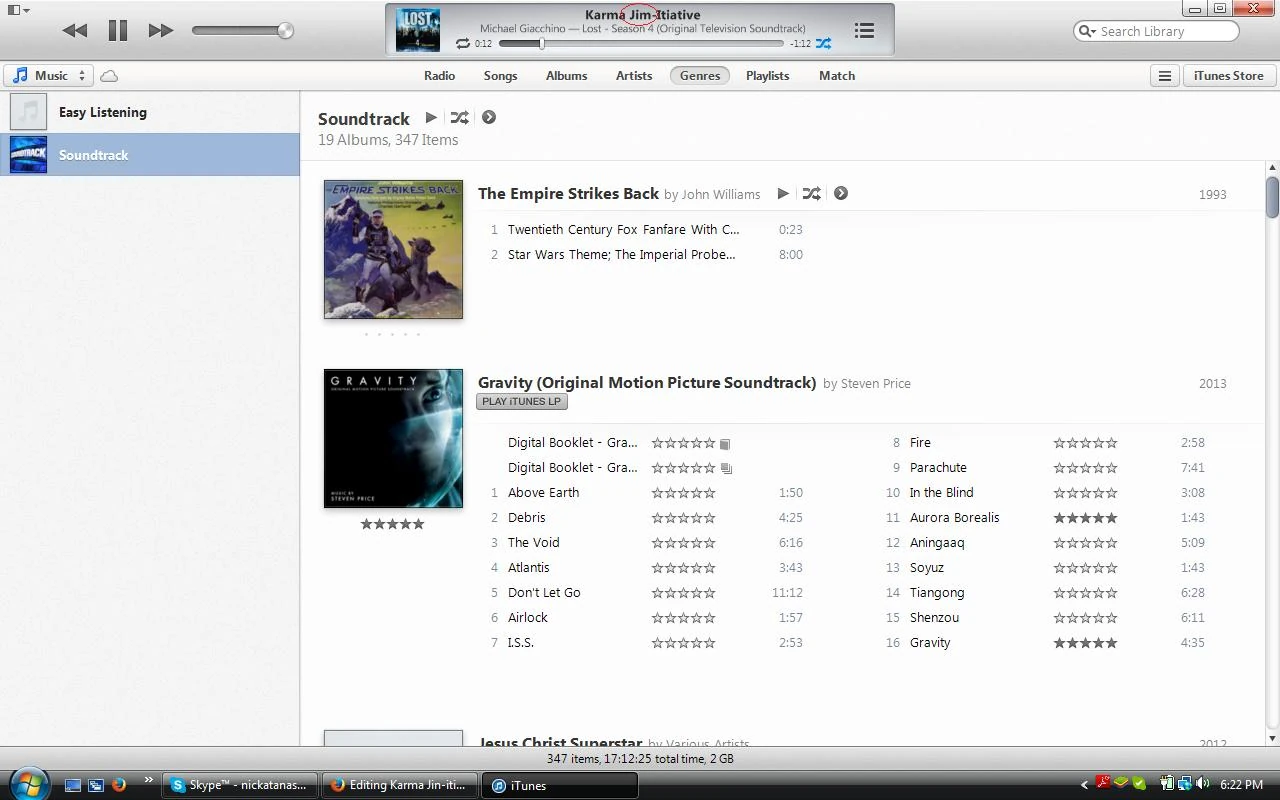The image size is (1280, 800).
Task: Open the John Williams artist link
Action: pos(721,194)
